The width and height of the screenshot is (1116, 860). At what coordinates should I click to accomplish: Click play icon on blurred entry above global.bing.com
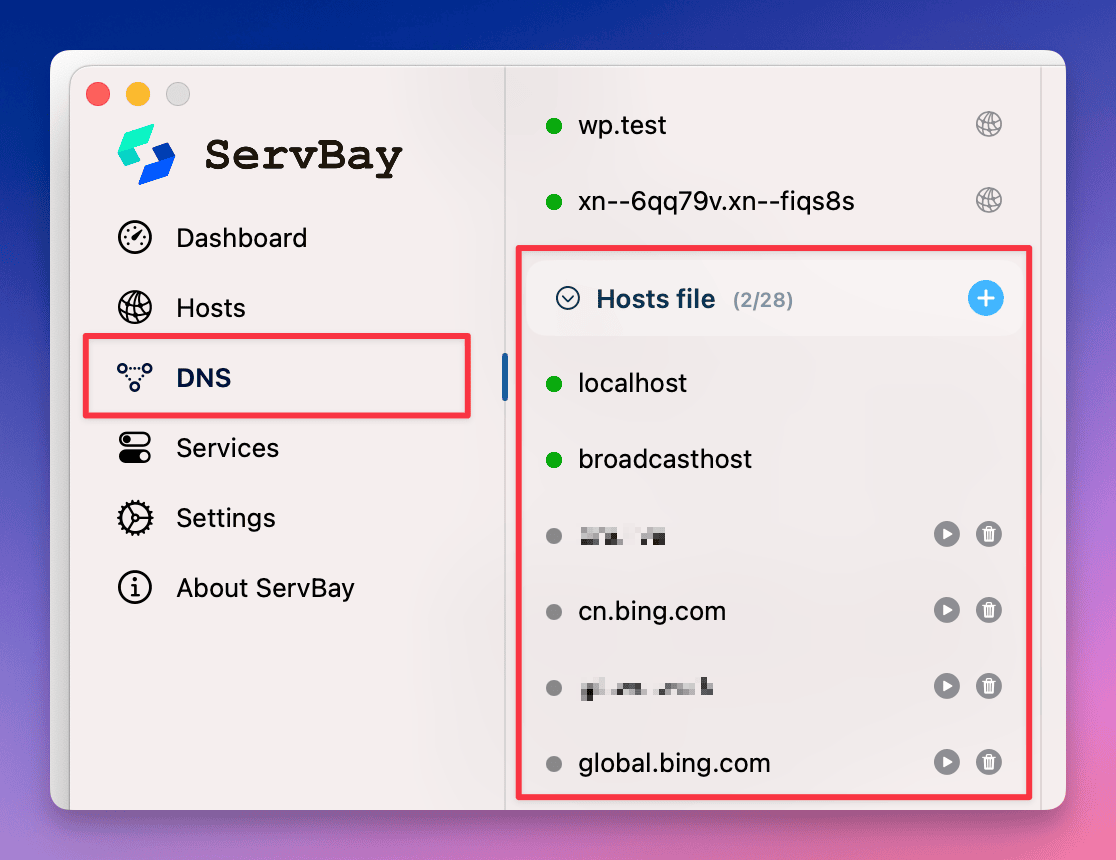[x=947, y=686]
